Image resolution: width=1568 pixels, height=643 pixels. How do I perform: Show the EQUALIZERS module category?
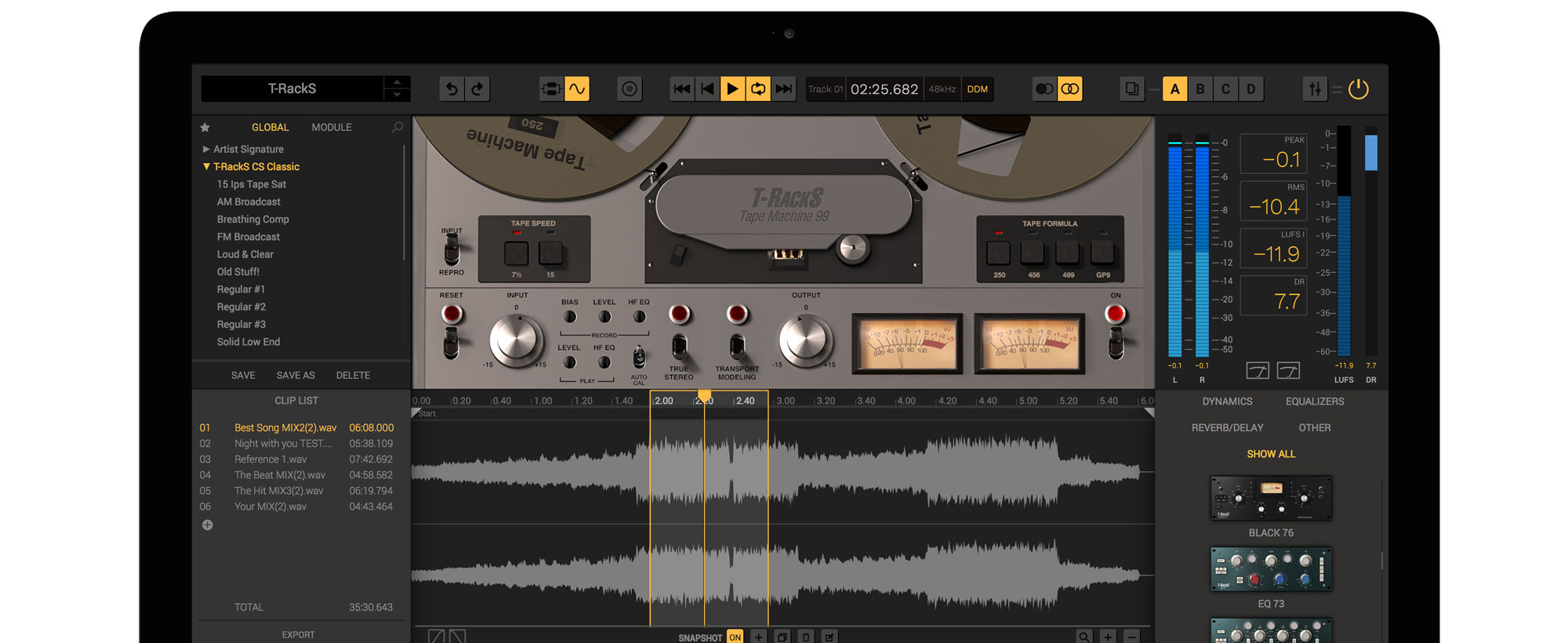1315,401
